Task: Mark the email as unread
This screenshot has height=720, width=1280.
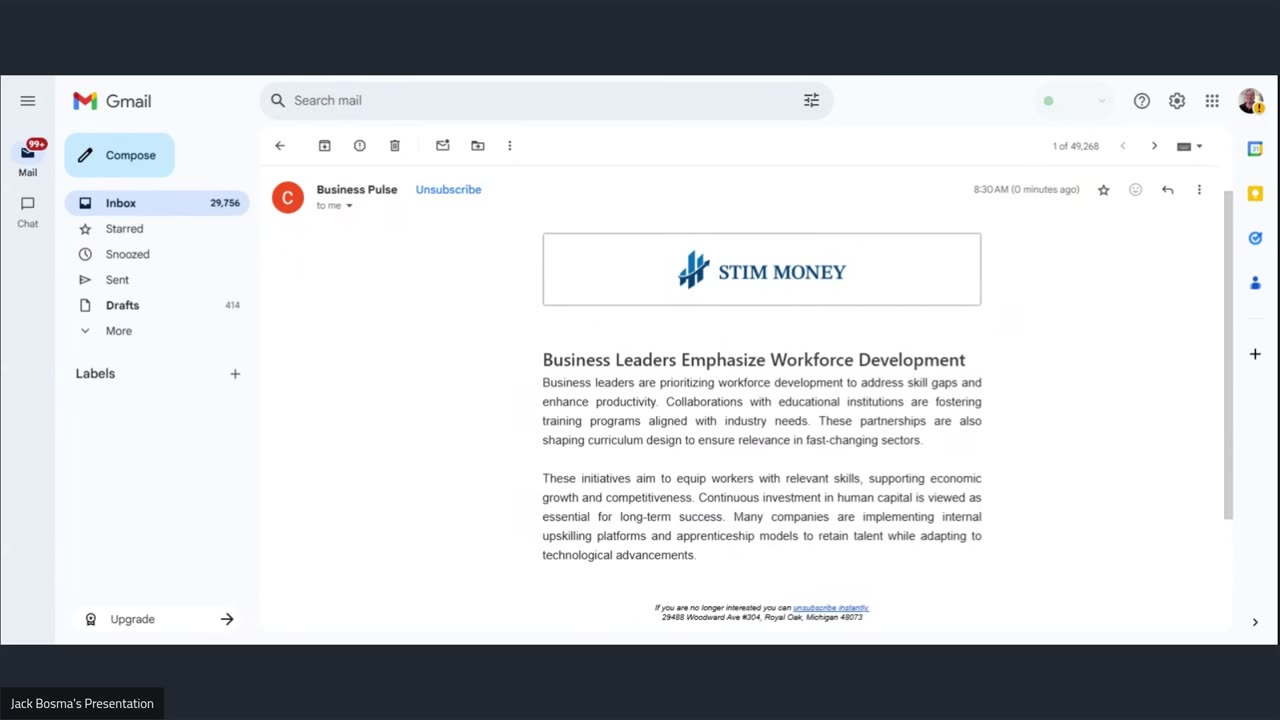Action: click(x=443, y=146)
